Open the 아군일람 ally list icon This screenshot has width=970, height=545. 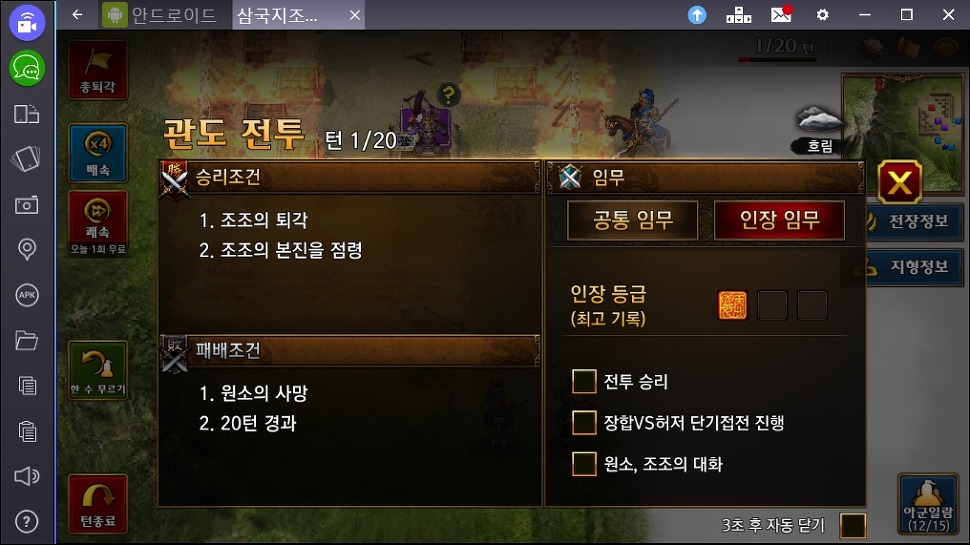928,504
